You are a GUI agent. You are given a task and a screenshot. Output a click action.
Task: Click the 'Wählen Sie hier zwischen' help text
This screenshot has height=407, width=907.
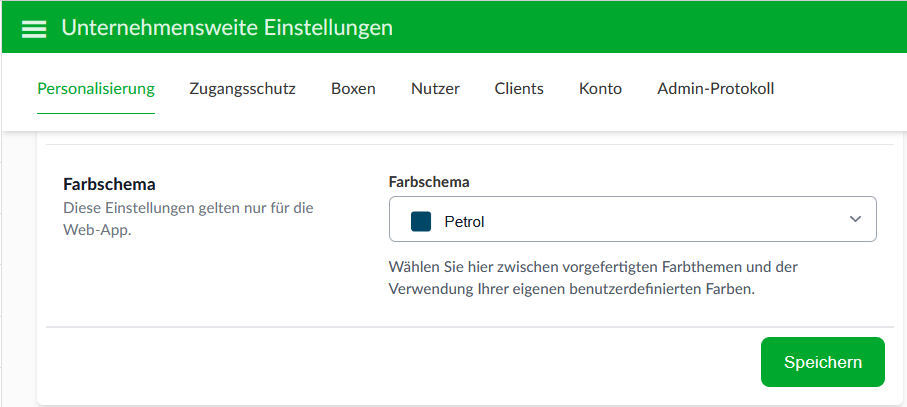[x=593, y=278]
